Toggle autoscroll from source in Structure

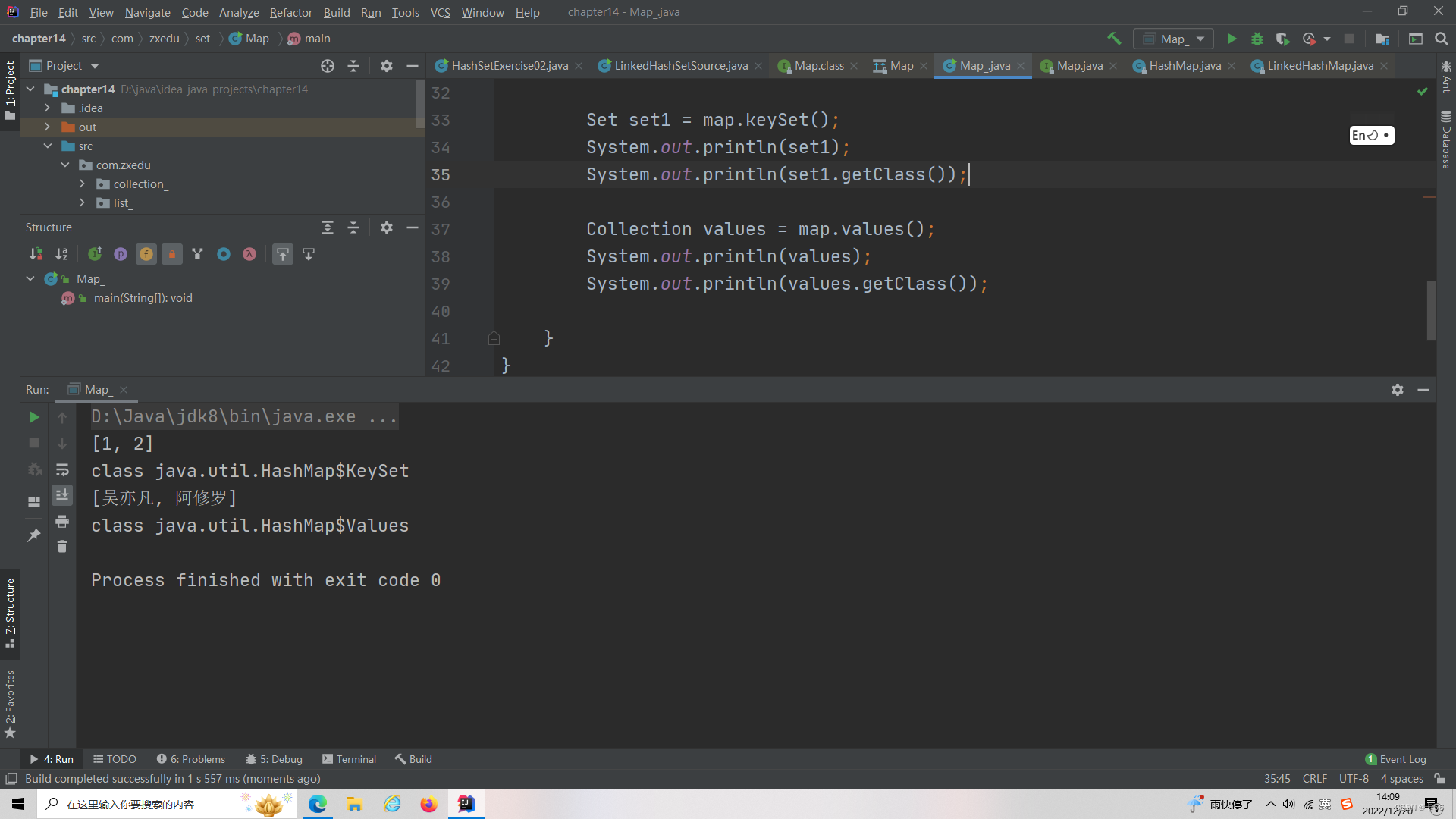coord(309,254)
